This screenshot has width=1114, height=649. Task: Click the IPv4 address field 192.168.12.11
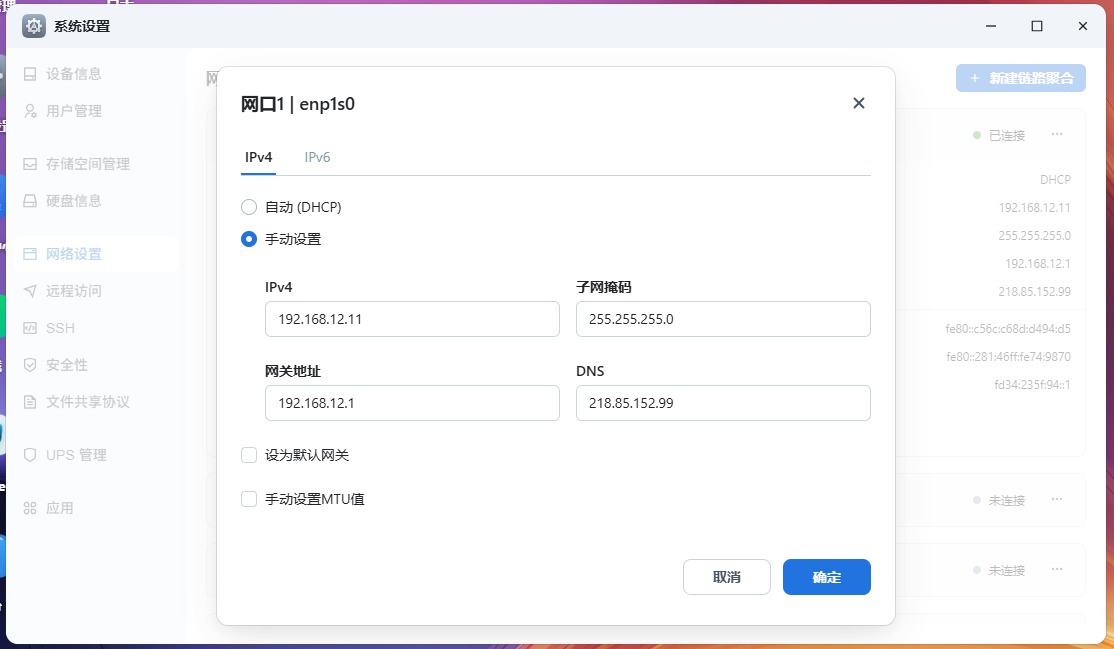411,320
